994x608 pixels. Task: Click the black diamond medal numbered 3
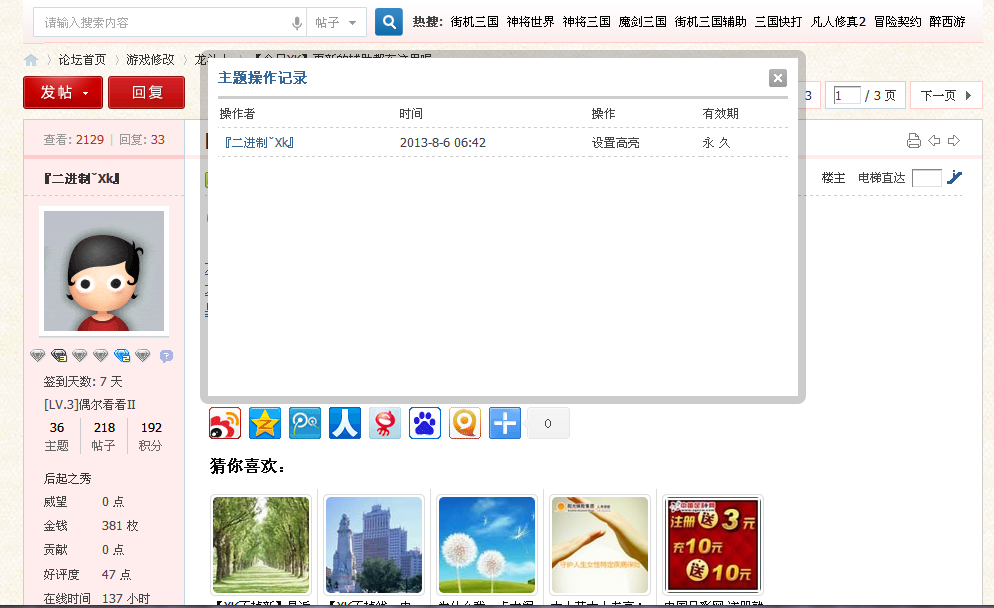click(59, 356)
